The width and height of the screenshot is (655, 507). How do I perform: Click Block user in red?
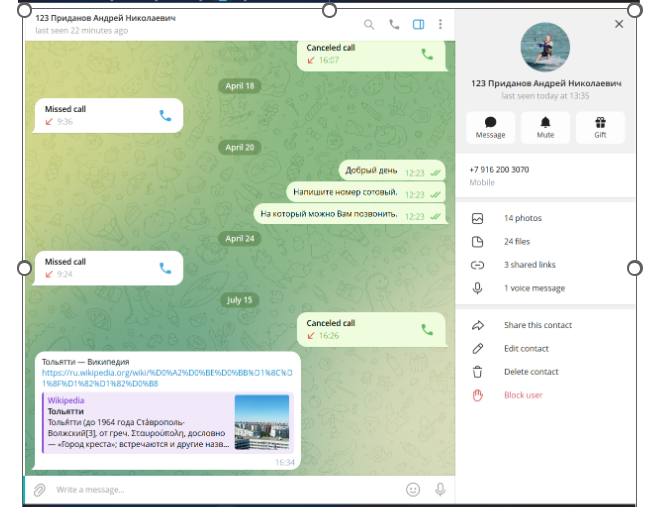coord(523,395)
